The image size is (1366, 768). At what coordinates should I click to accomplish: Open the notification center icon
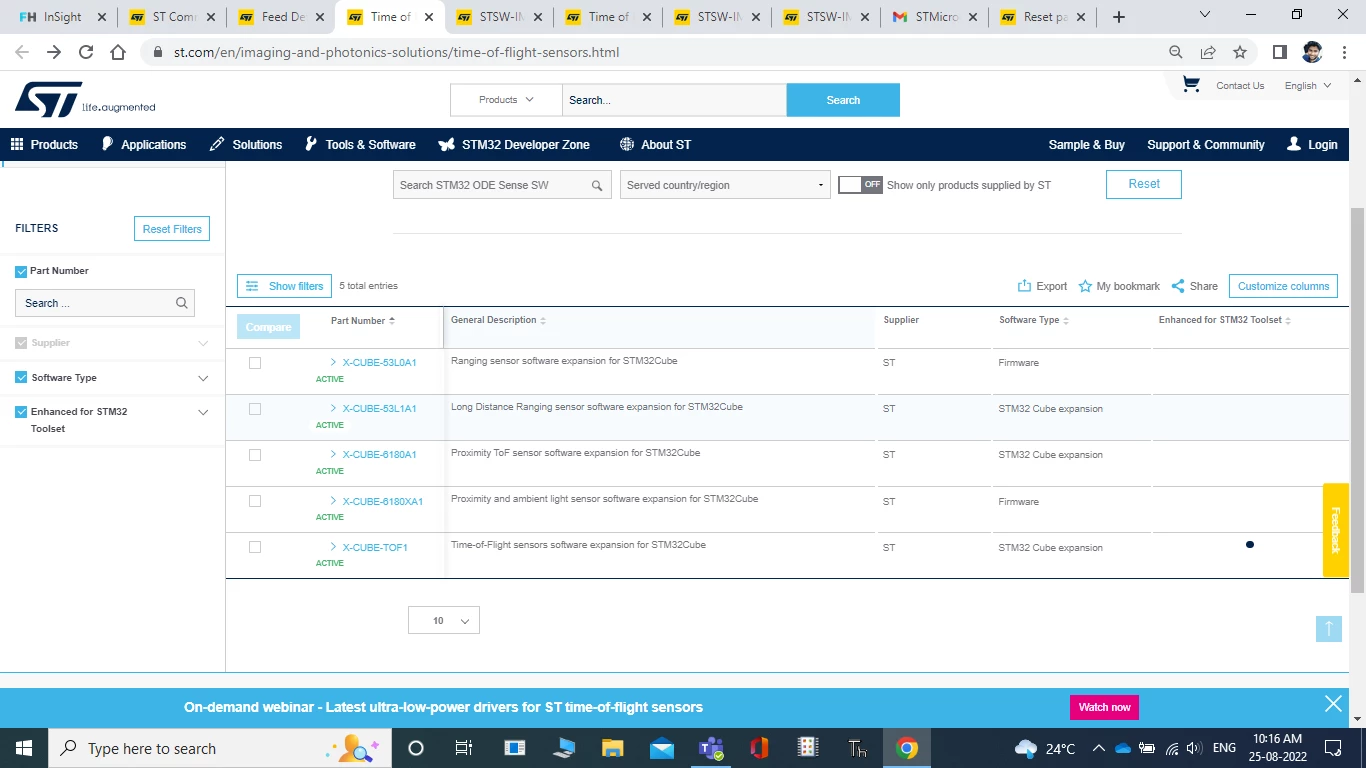click(x=1333, y=748)
